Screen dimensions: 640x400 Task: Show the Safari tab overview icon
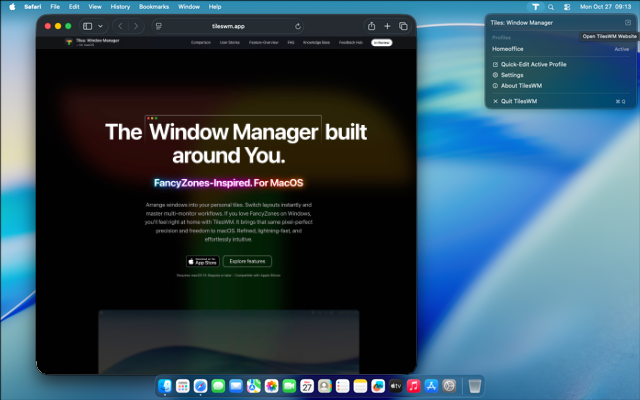click(403, 26)
